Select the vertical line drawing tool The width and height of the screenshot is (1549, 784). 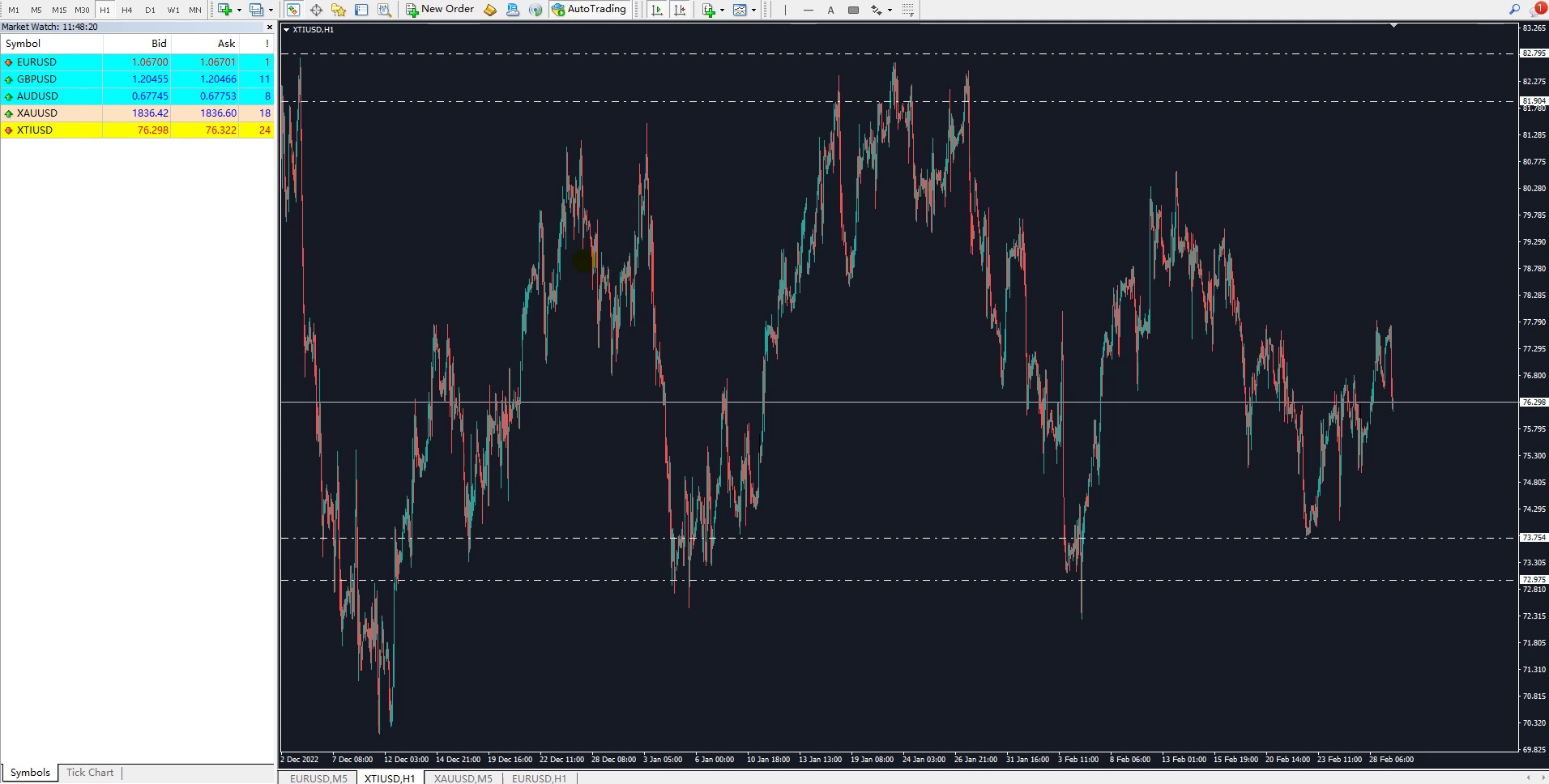pyautogui.click(x=785, y=10)
